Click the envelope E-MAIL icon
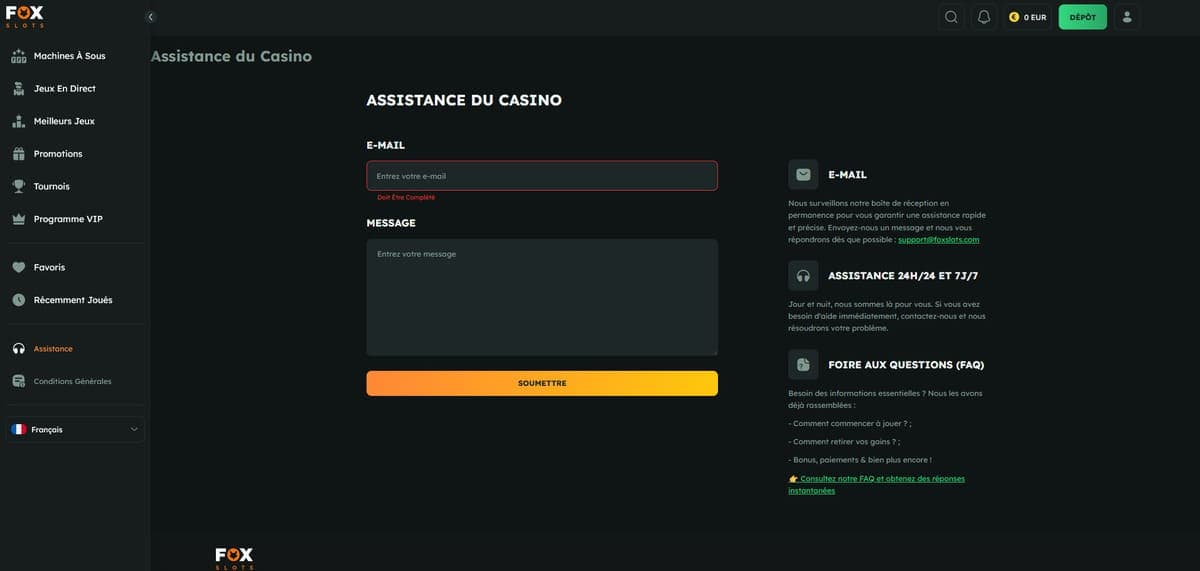1200x571 pixels. 803,174
